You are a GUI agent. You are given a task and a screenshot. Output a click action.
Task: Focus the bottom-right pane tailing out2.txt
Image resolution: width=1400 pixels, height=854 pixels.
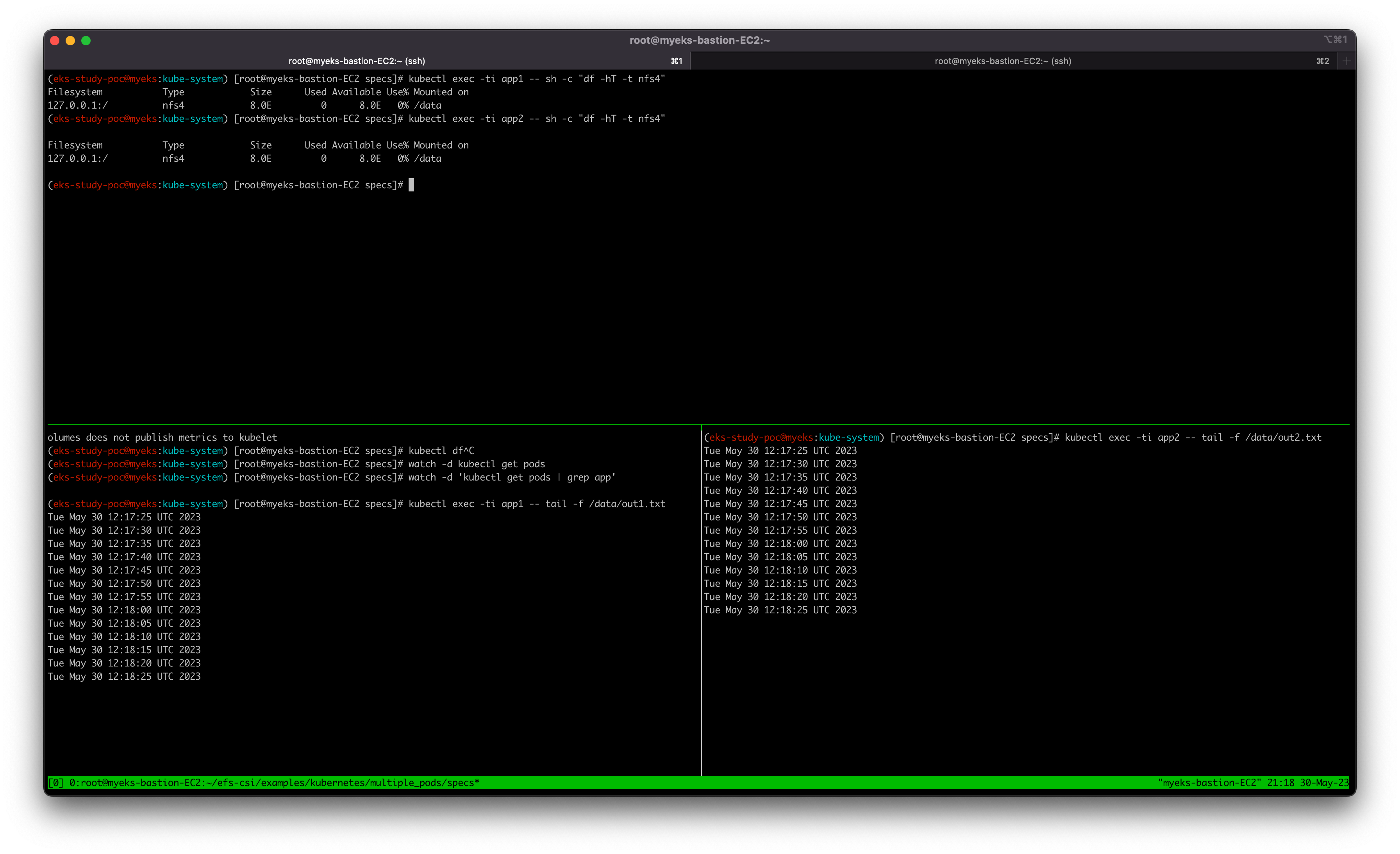[x=1023, y=682]
